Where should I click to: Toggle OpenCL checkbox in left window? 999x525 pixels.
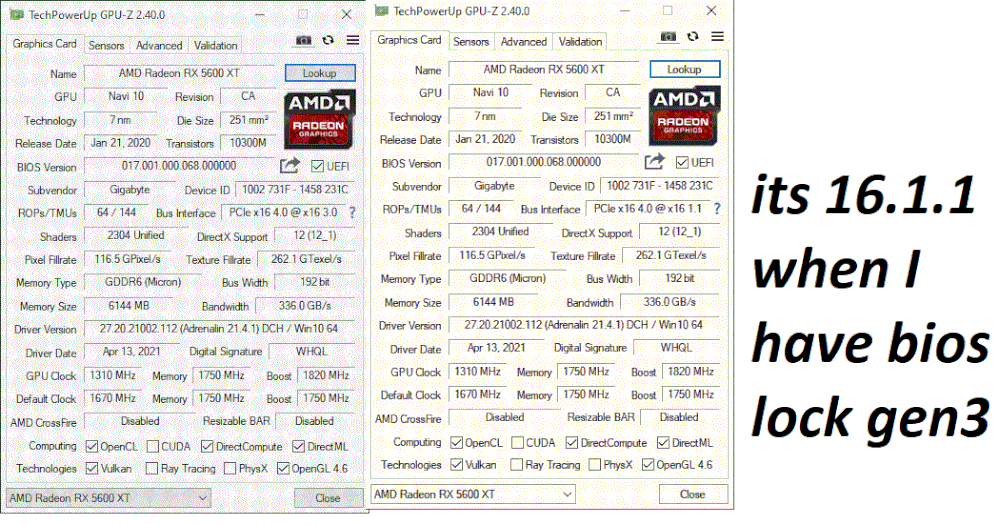[x=92, y=447]
